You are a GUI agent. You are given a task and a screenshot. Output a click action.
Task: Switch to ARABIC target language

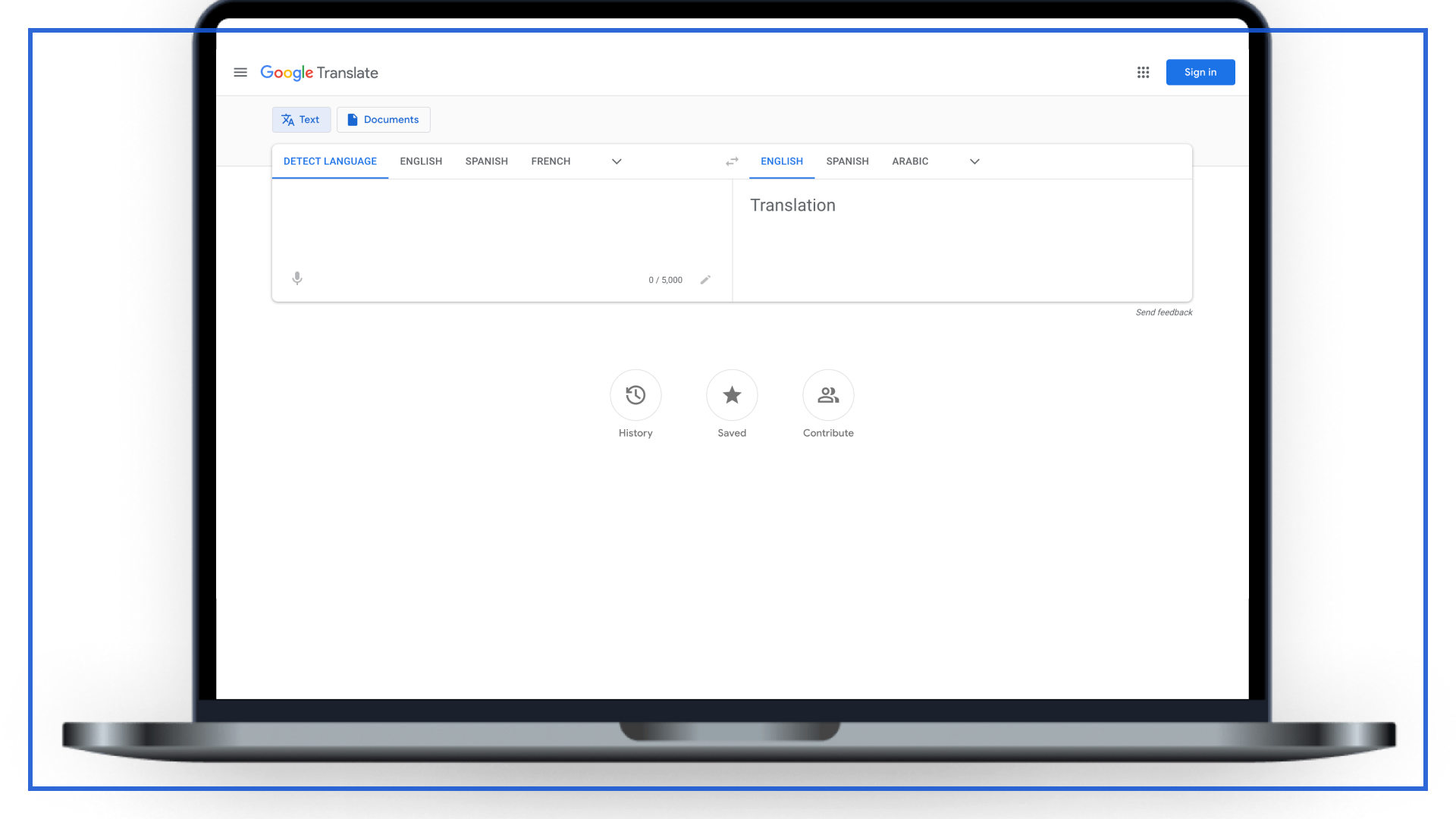tap(910, 161)
